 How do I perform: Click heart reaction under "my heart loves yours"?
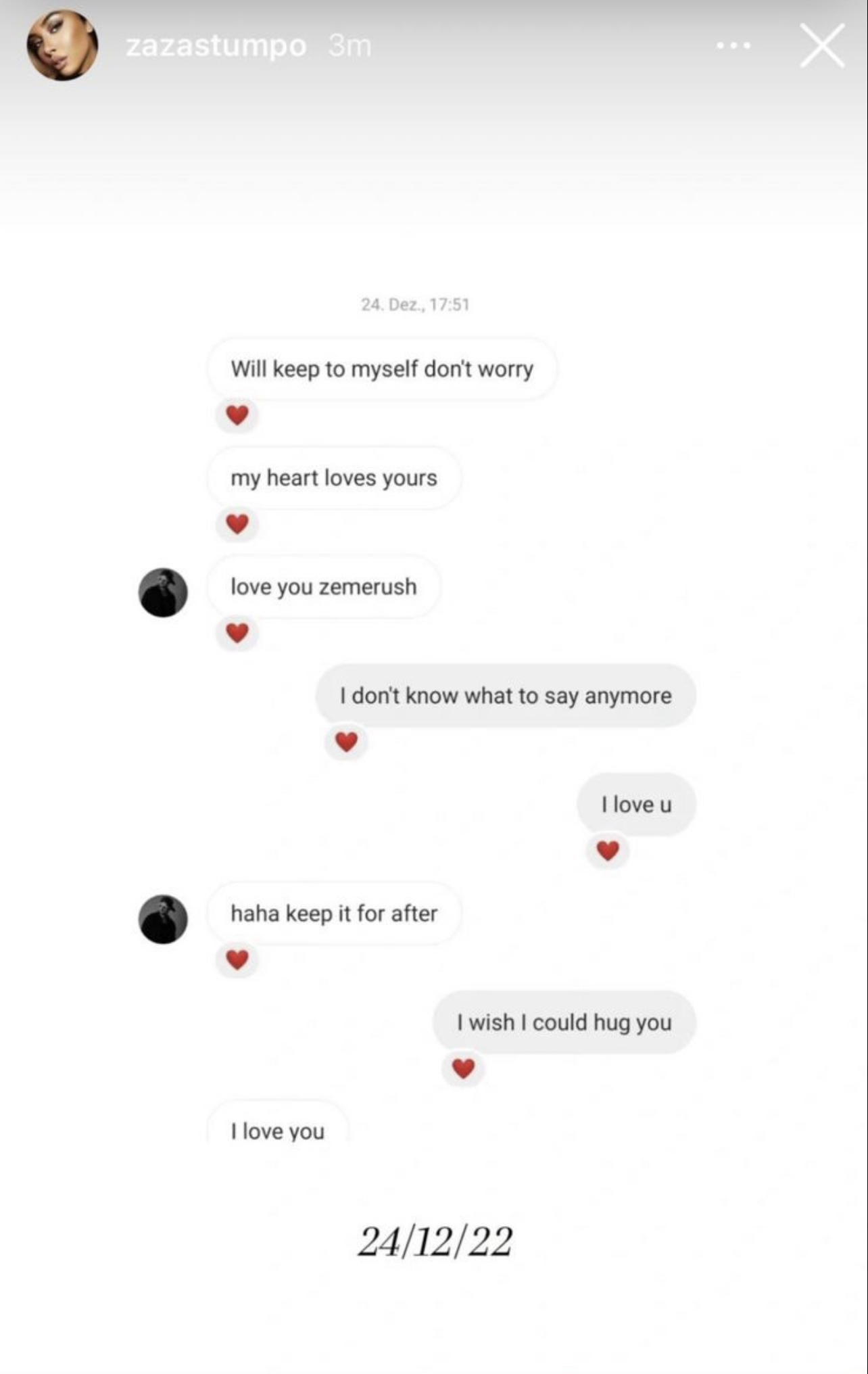click(x=237, y=523)
